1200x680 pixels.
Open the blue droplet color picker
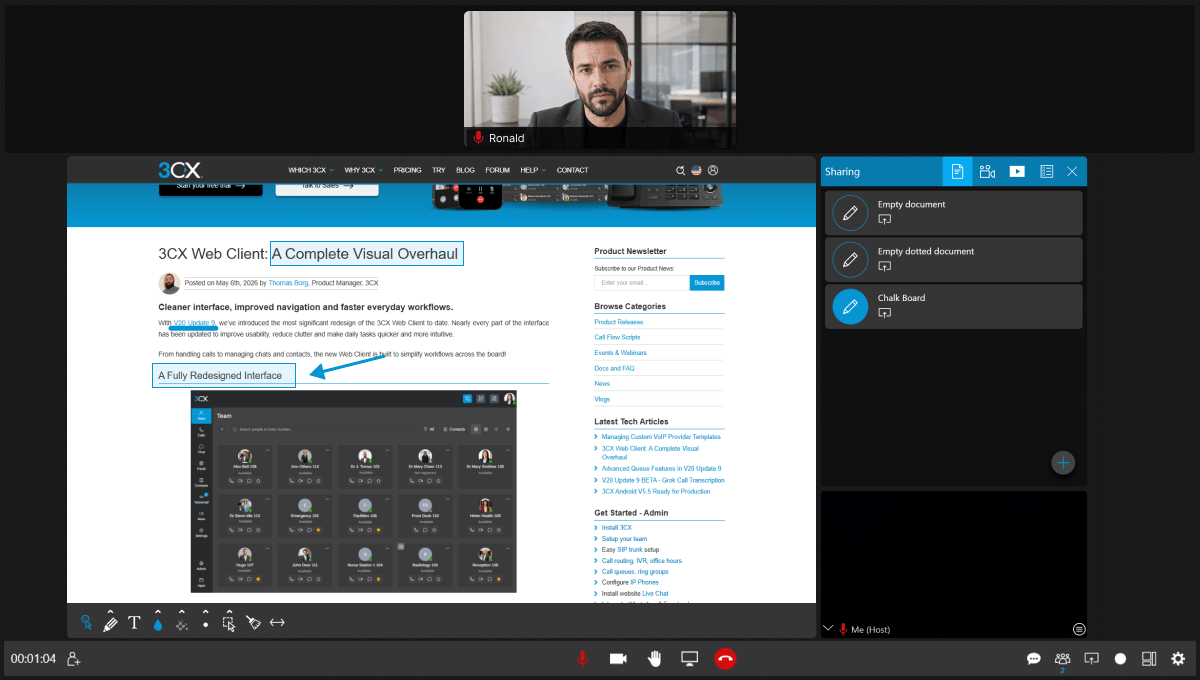click(x=158, y=624)
